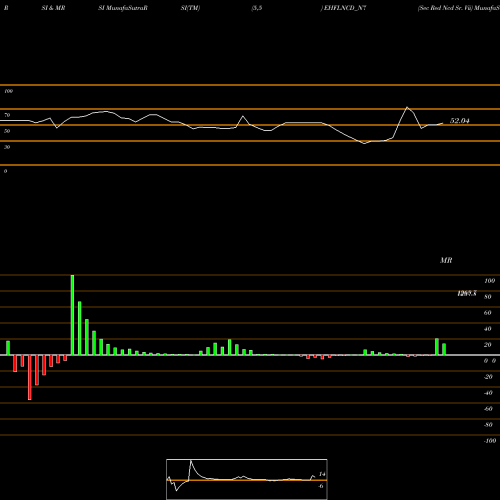Click the 60 label on the MR axis

(x=488, y=313)
